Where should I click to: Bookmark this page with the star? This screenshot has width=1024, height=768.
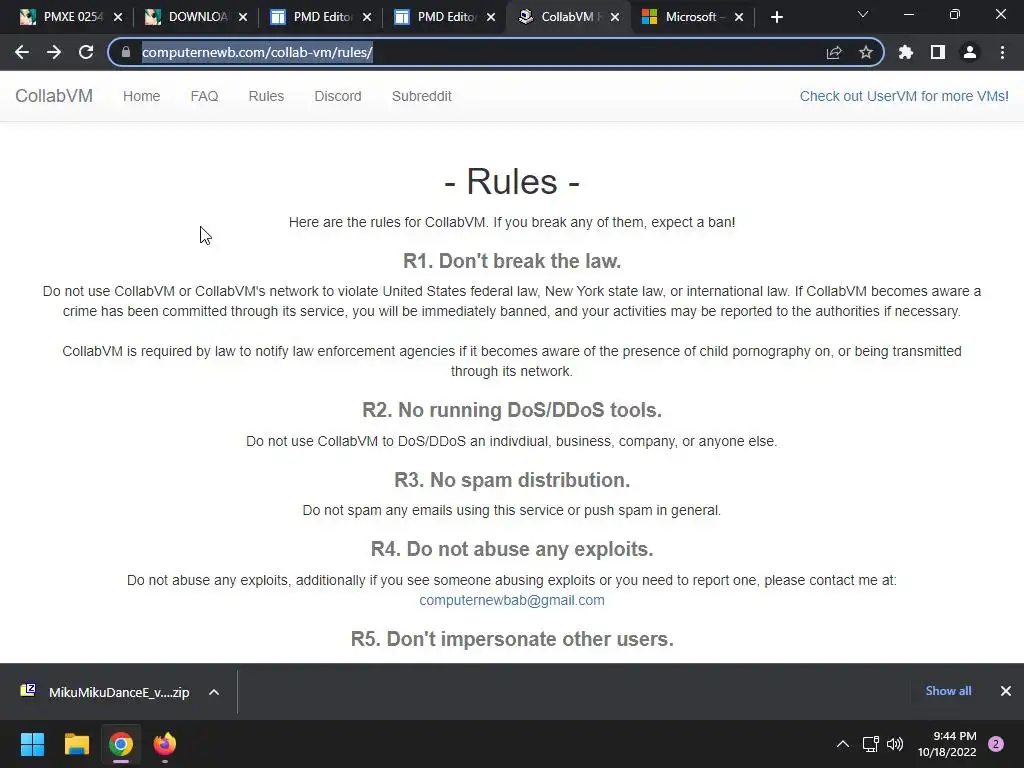tap(866, 52)
